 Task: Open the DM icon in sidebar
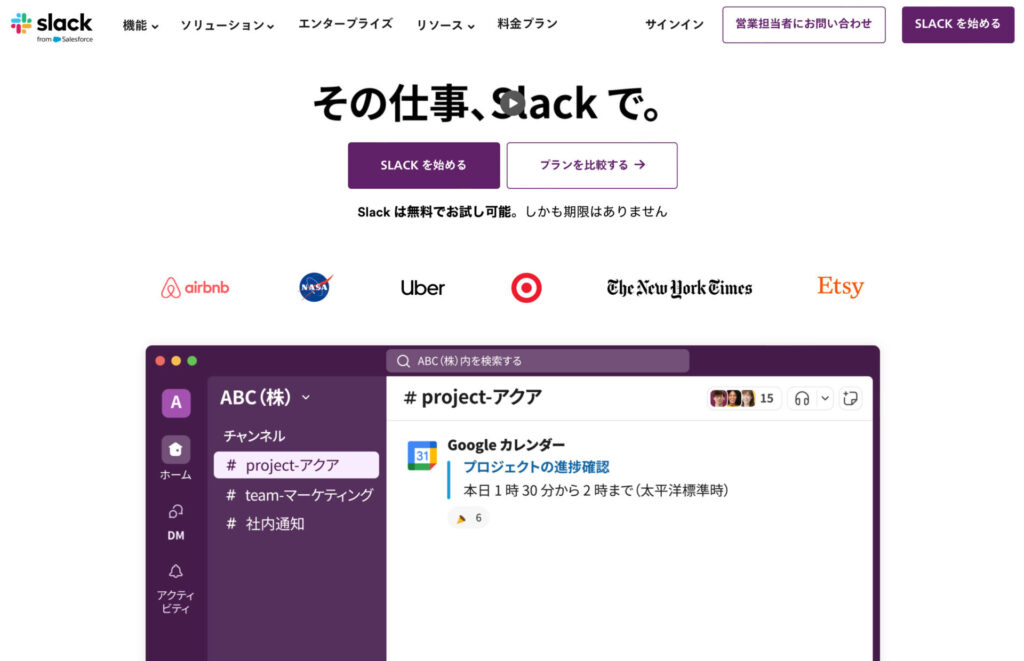pyautogui.click(x=176, y=511)
